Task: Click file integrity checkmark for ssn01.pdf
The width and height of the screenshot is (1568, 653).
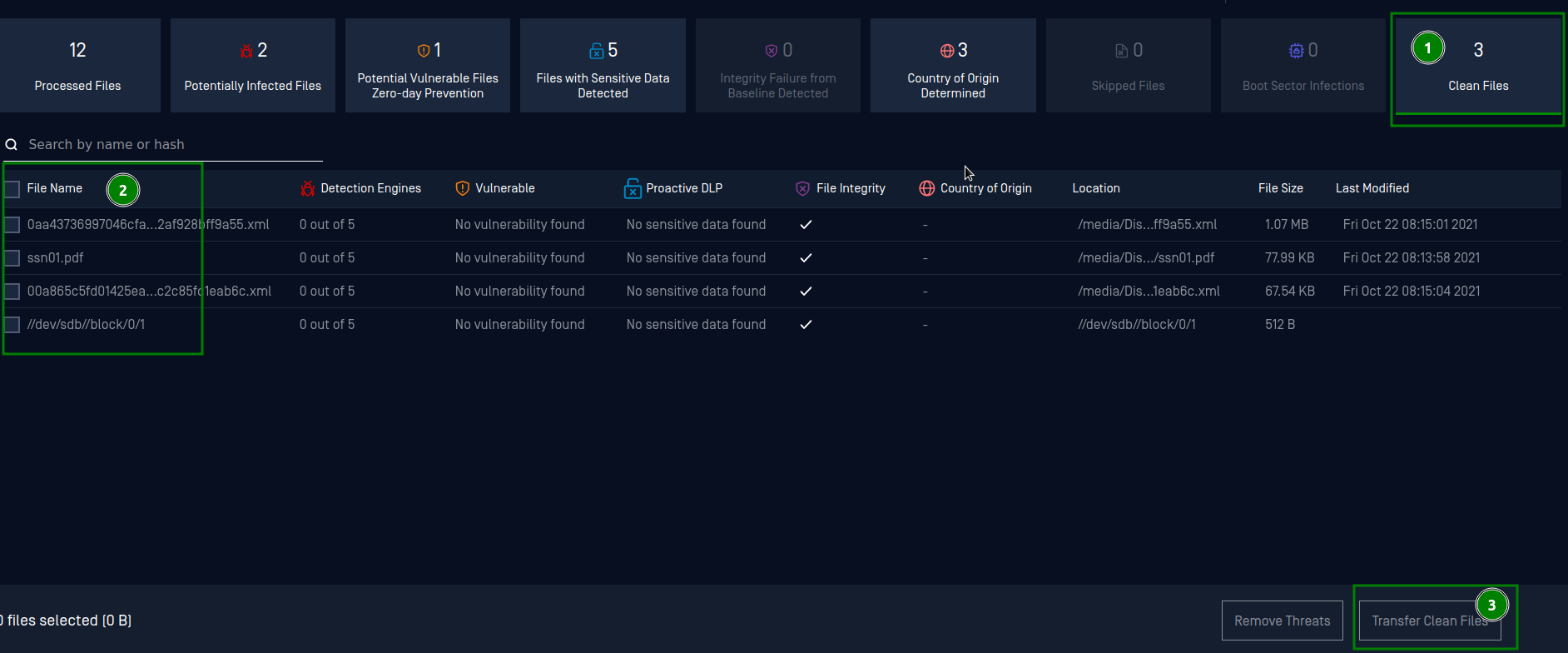Action: (x=806, y=258)
